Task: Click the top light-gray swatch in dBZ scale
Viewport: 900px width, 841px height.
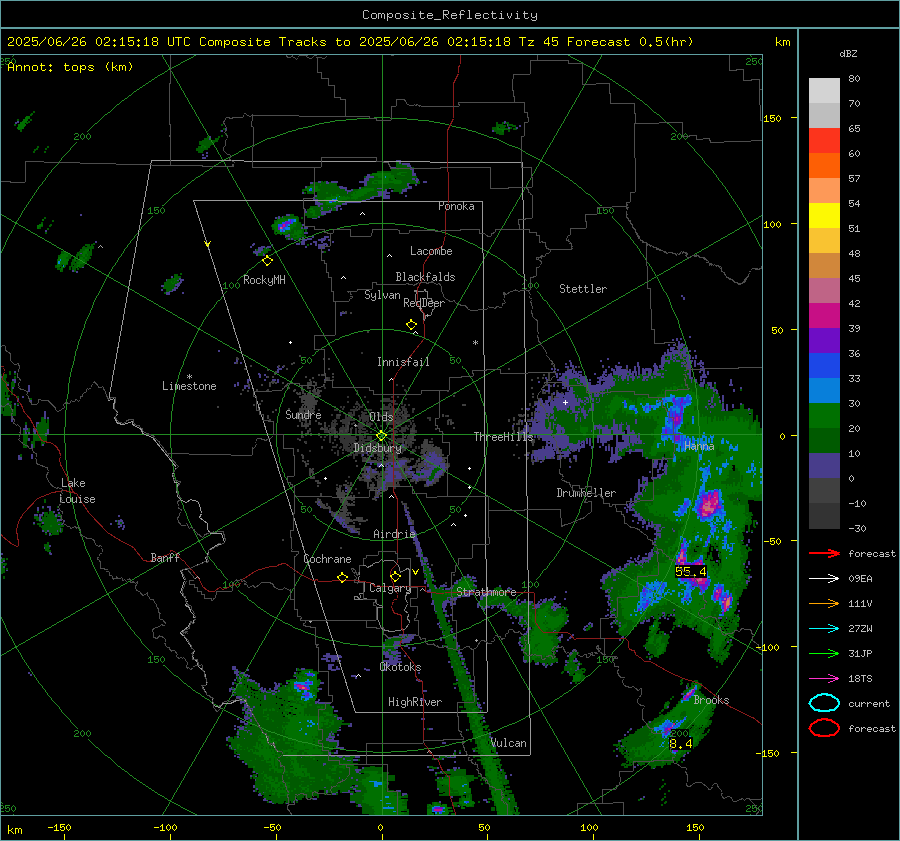Action: [x=824, y=91]
